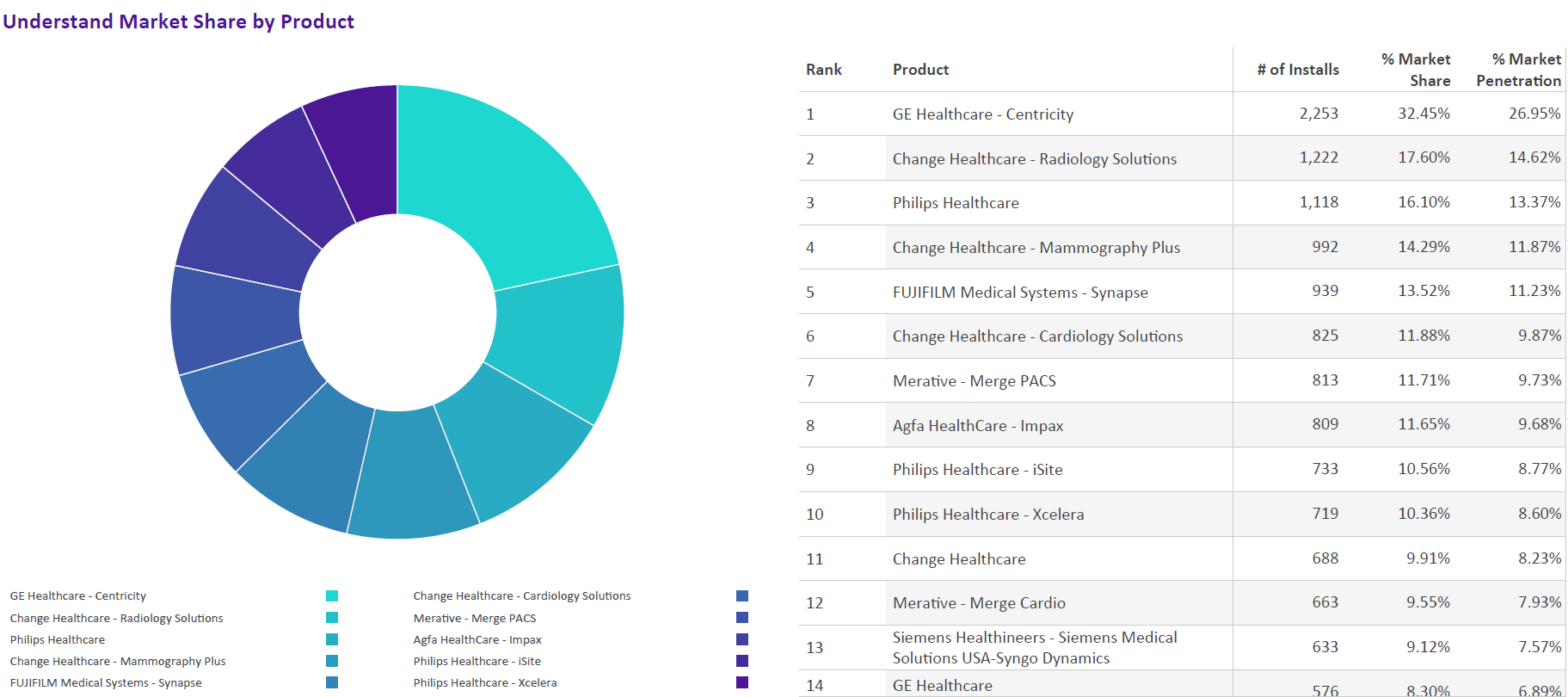Screen dimensions: 1568x697
Task: Click installs value 688
Action: [x=1325, y=558]
